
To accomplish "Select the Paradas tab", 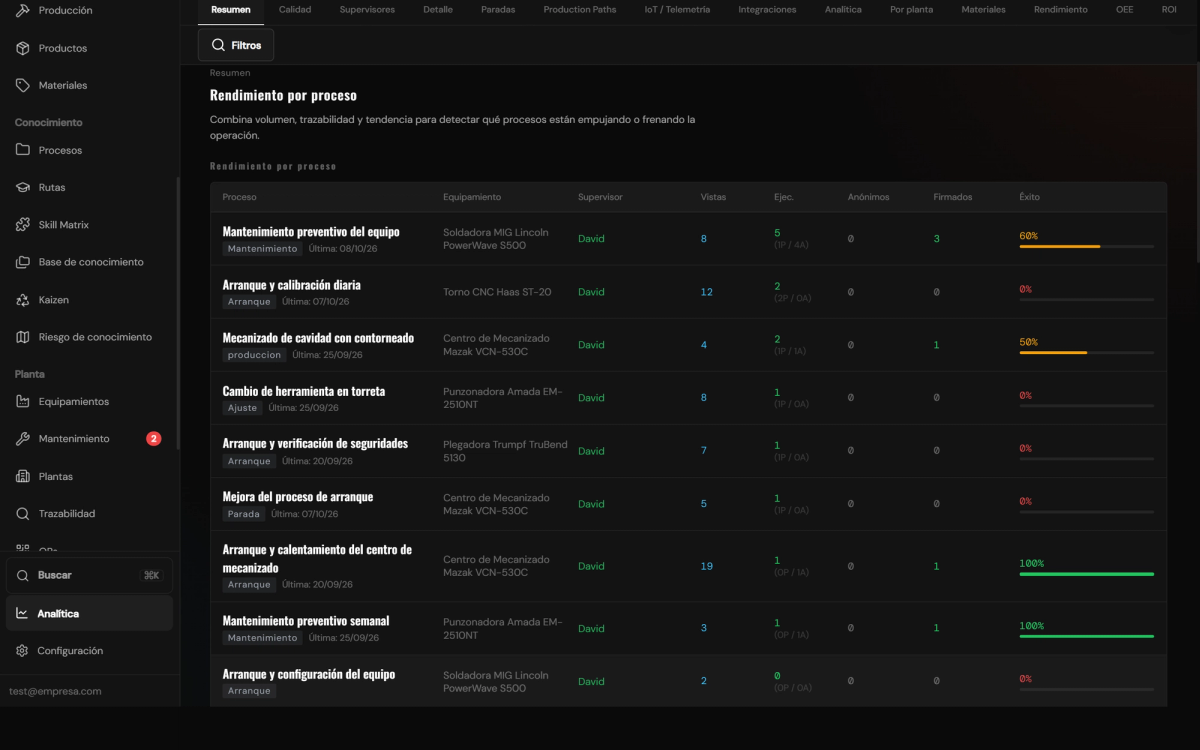I will click(498, 10).
